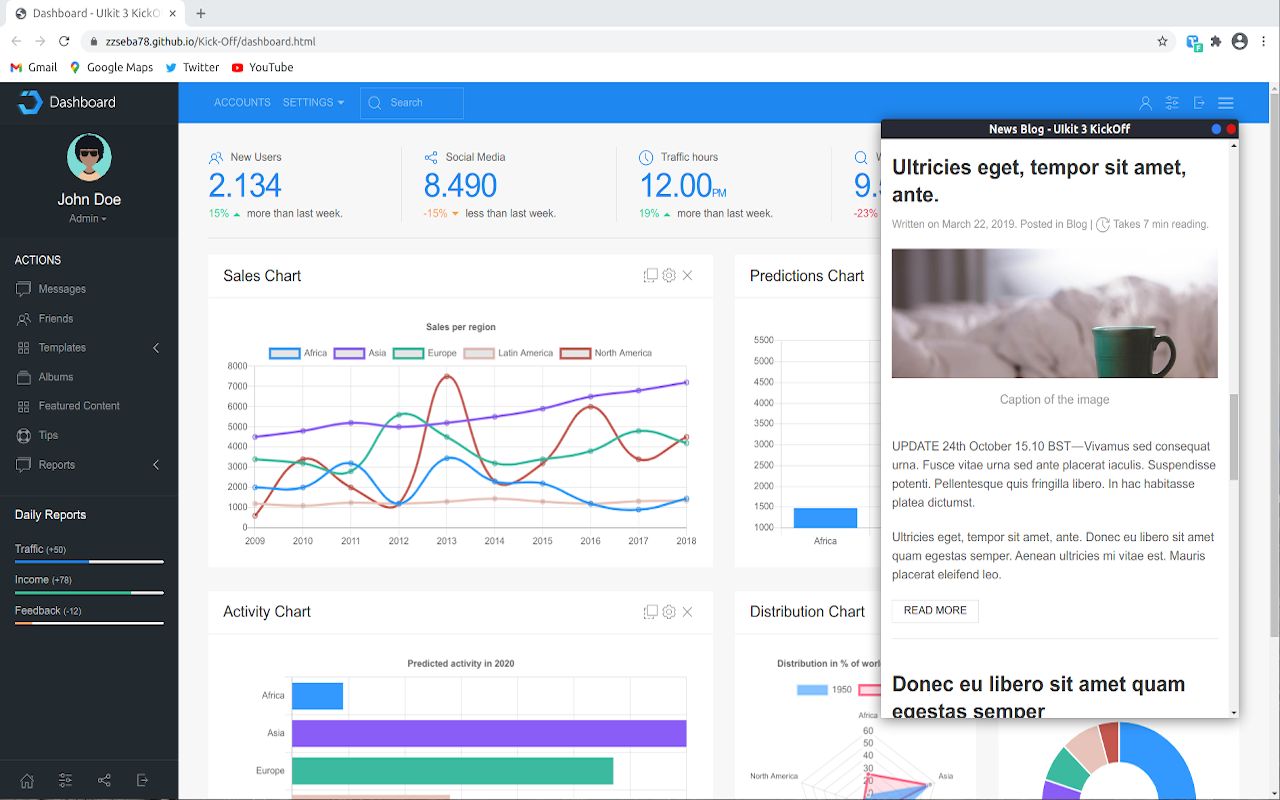This screenshot has width=1280, height=800.
Task: Click the Search input field
Action: pyautogui.click(x=422, y=103)
